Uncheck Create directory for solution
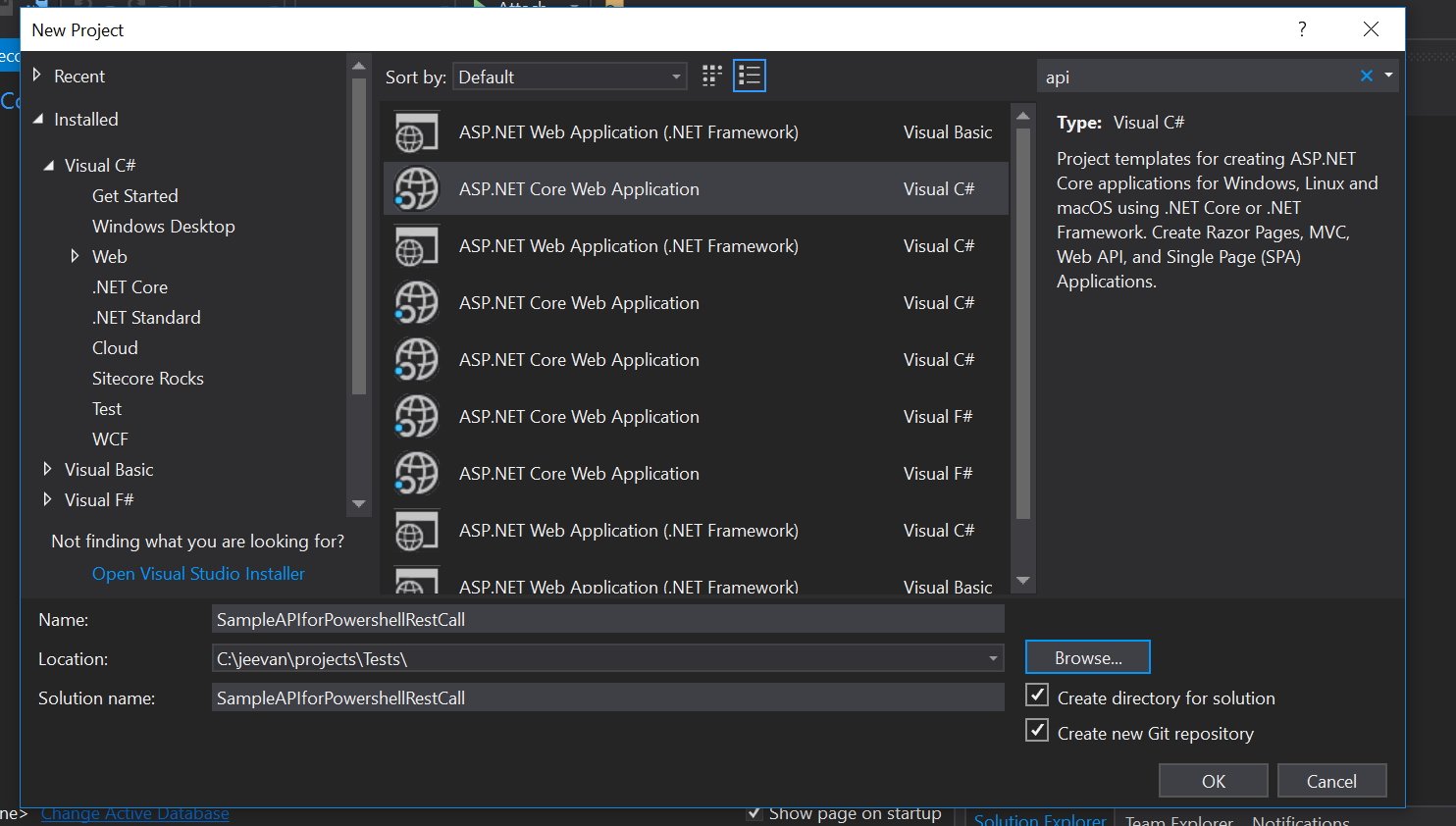The width and height of the screenshot is (1456, 826). point(1037,696)
